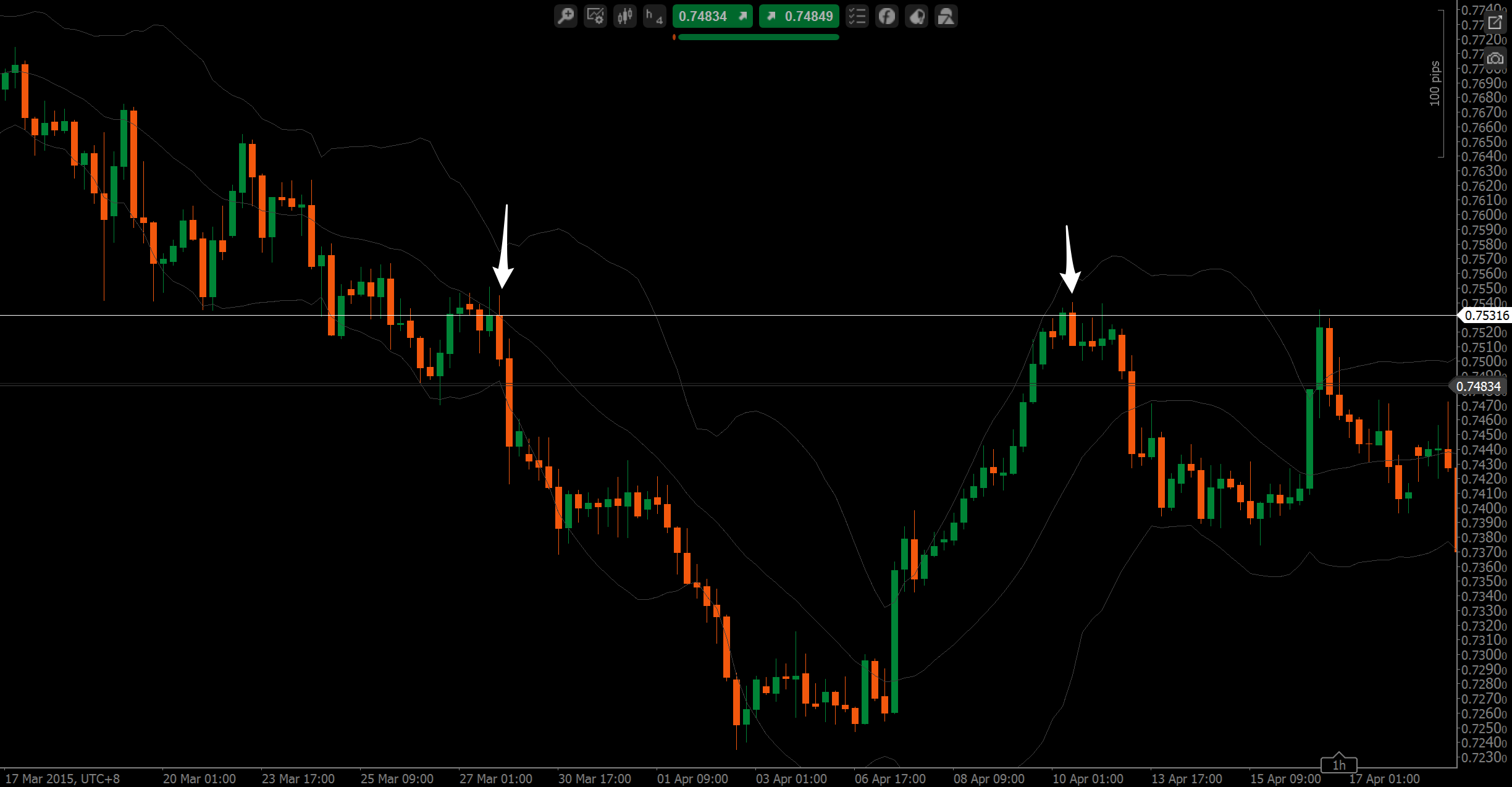1512x787 pixels.
Task: Click the '15 Apr 09:00' time axis label
Action: (1285, 779)
